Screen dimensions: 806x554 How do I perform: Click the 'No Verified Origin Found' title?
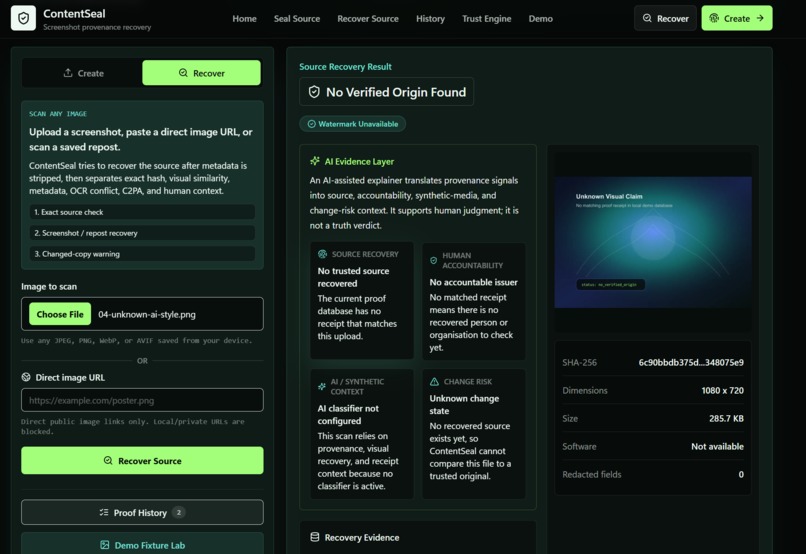click(x=396, y=92)
